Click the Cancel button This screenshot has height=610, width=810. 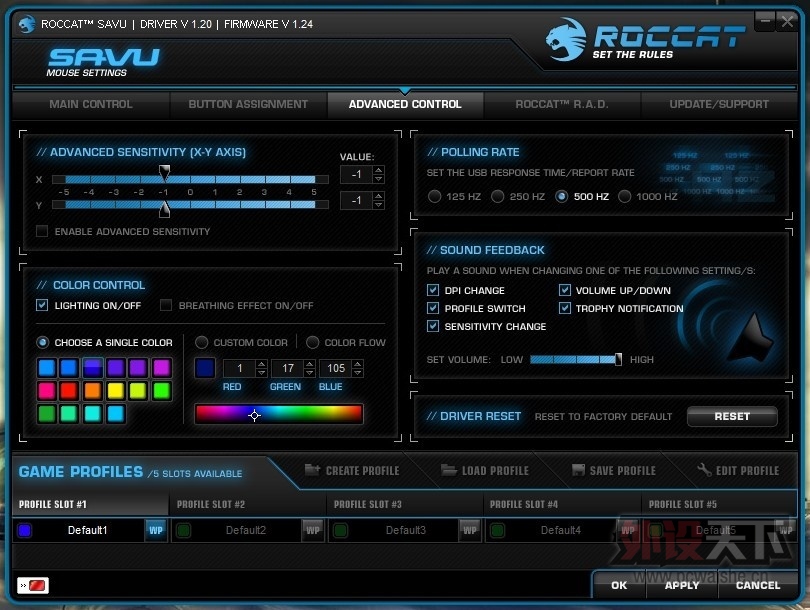[758, 585]
